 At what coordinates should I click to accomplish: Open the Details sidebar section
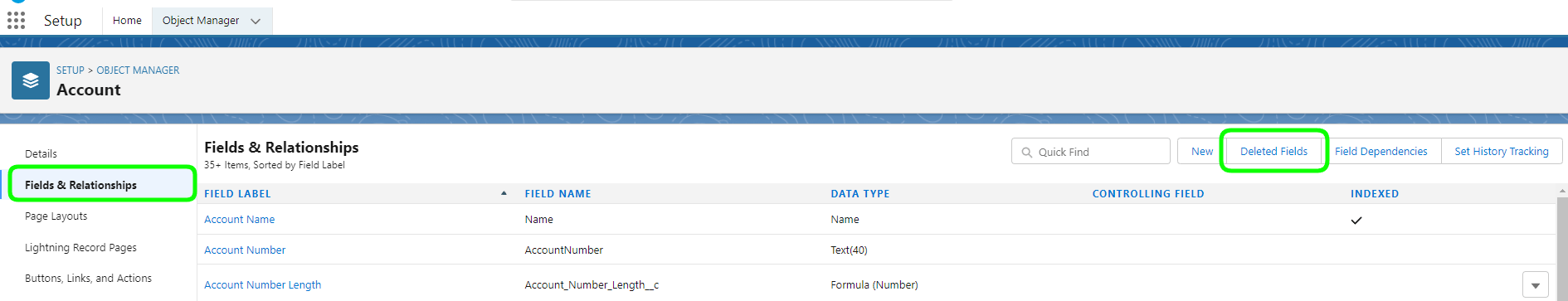(41, 153)
